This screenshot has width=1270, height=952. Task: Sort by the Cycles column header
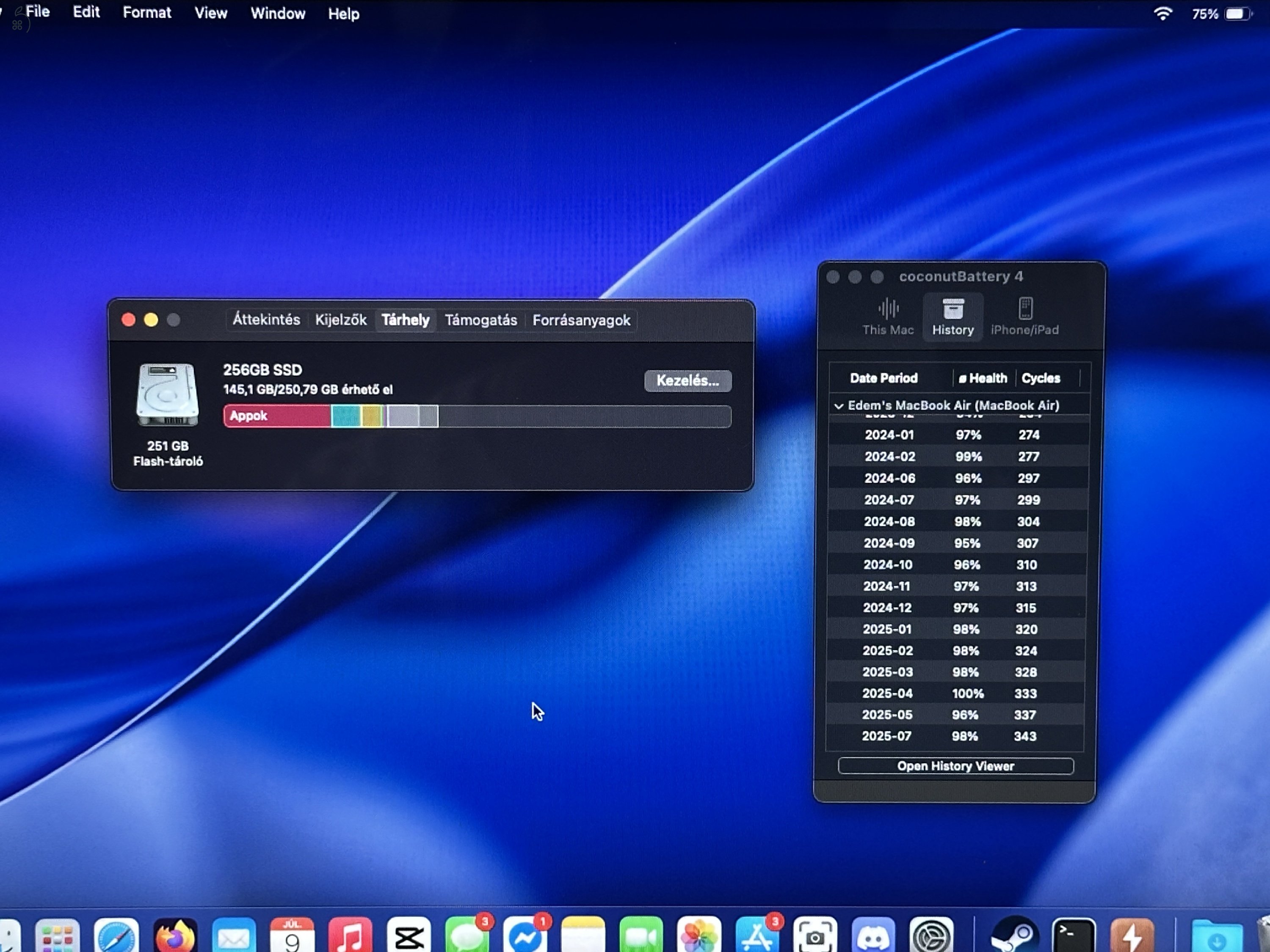1041,378
